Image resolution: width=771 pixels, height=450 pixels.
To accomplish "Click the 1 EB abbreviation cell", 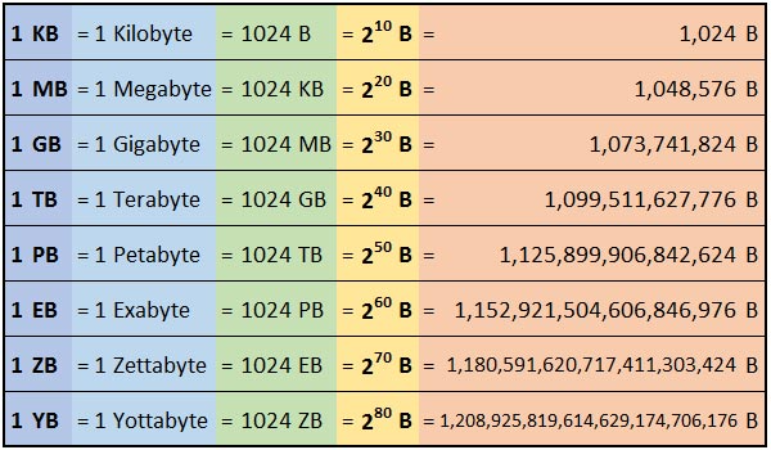I will pos(38,309).
